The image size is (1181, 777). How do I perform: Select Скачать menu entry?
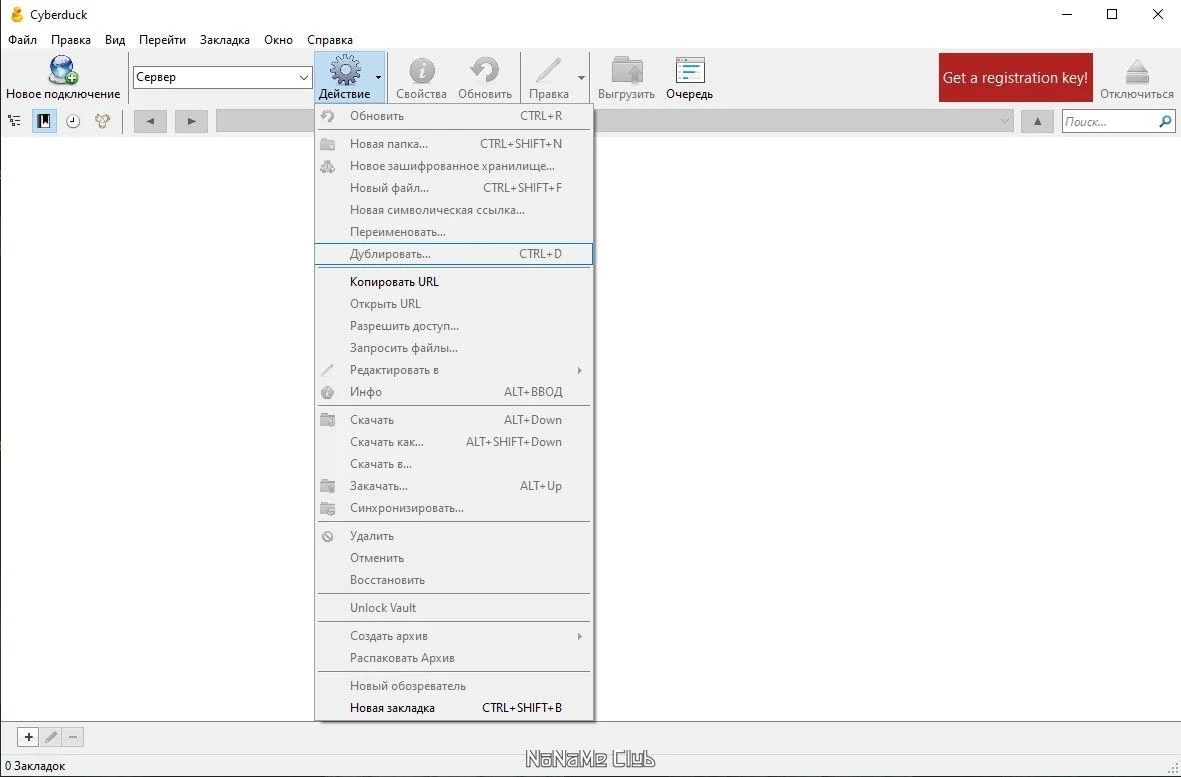tap(453, 419)
